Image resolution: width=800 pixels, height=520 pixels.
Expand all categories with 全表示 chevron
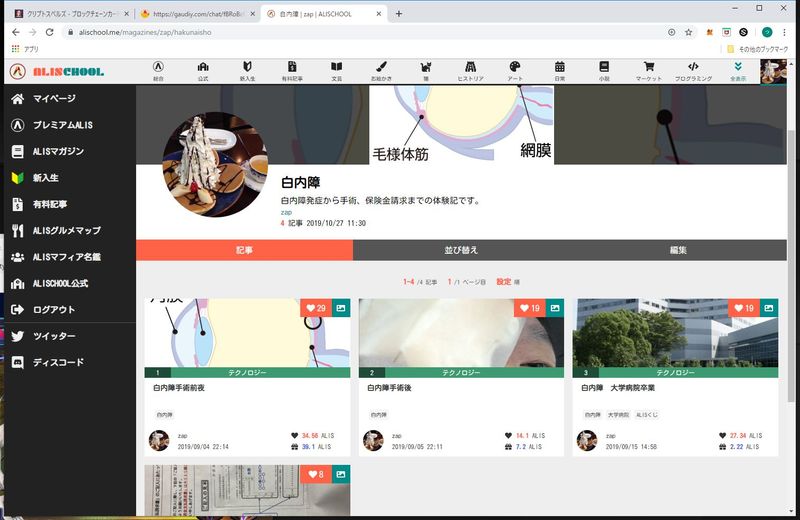click(x=738, y=70)
